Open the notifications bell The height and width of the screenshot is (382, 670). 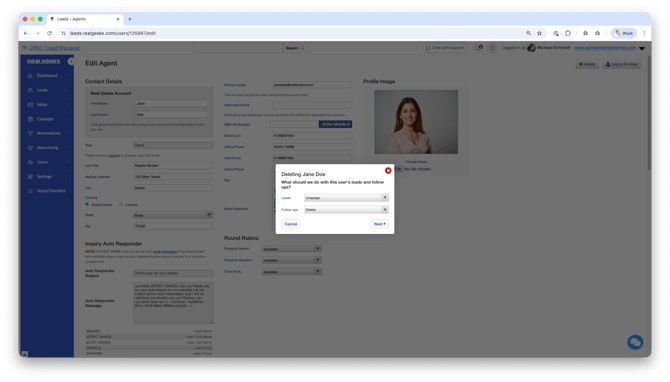click(478, 48)
